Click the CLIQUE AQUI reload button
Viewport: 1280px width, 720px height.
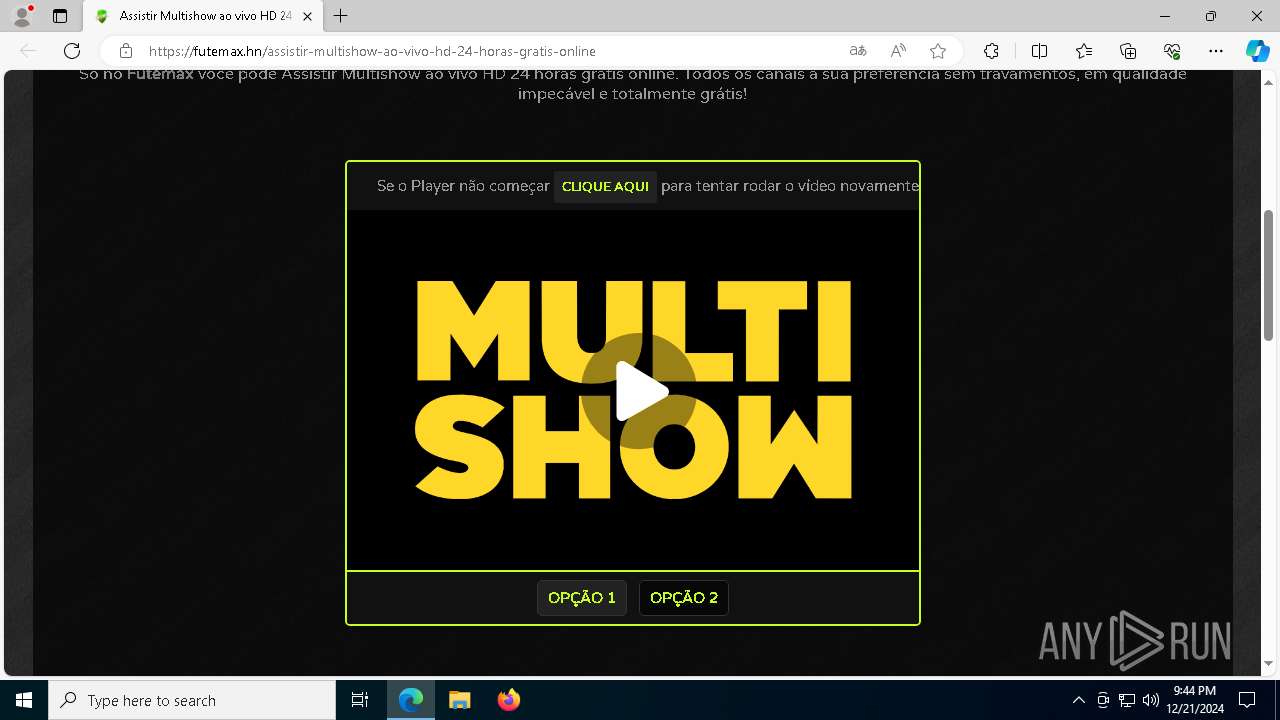coord(605,186)
